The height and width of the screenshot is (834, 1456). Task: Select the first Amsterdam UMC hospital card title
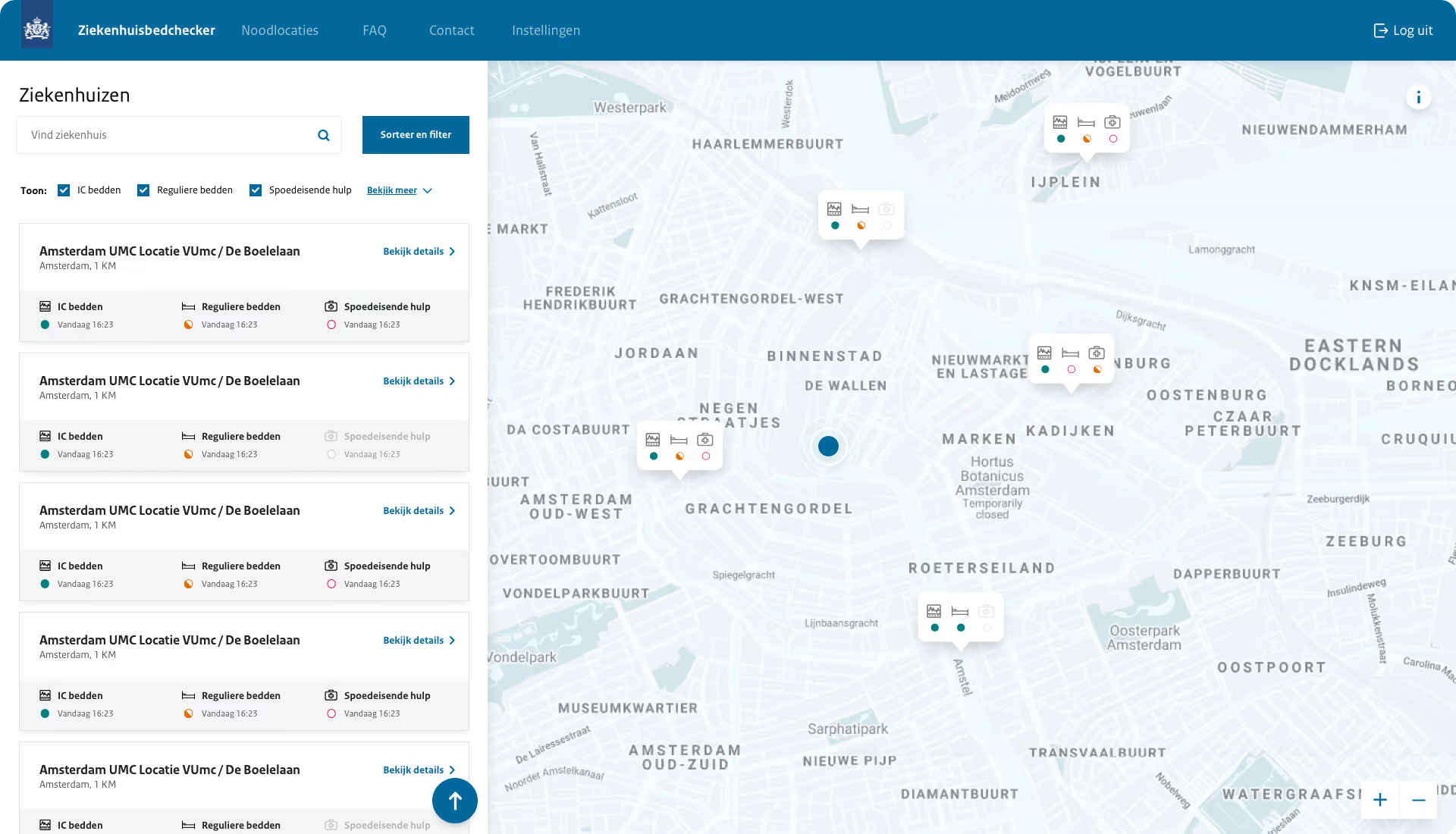170,251
